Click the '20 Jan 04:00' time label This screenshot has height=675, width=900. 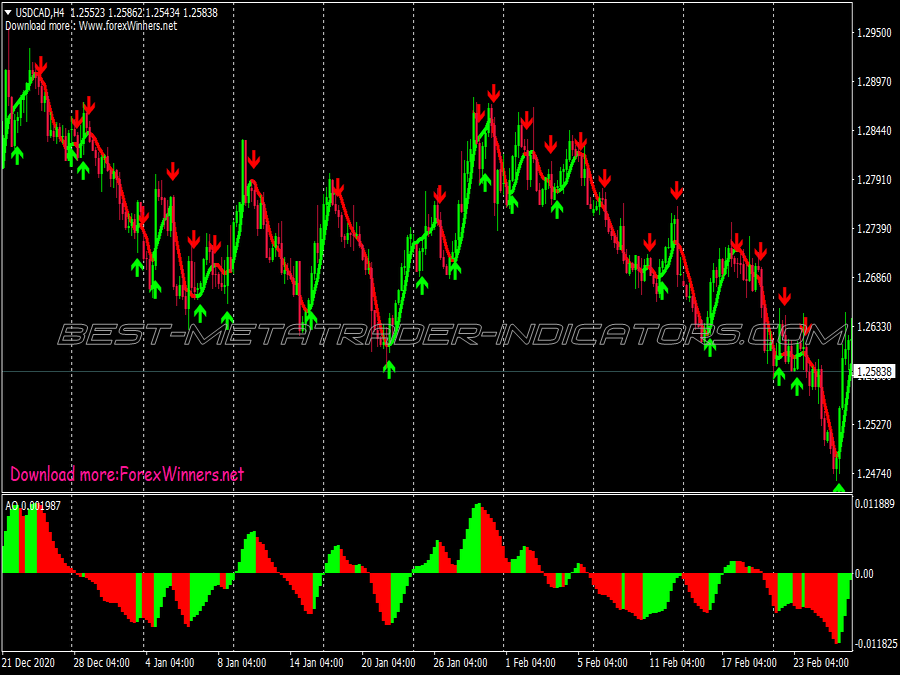388,663
